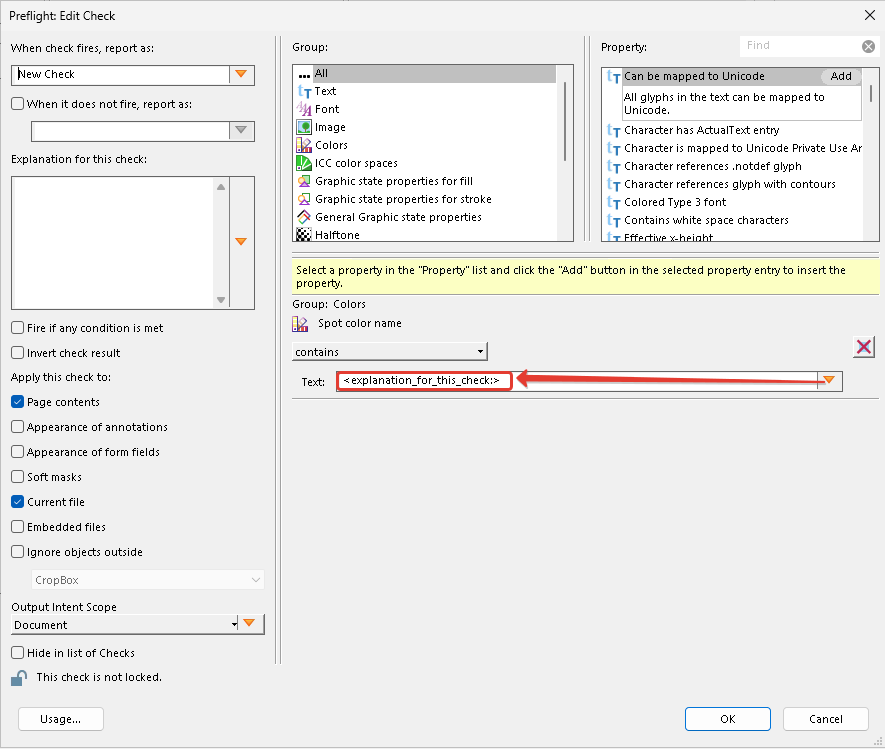Click the Cancel button
This screenshot has height=749, width=885.
(825, 719)
